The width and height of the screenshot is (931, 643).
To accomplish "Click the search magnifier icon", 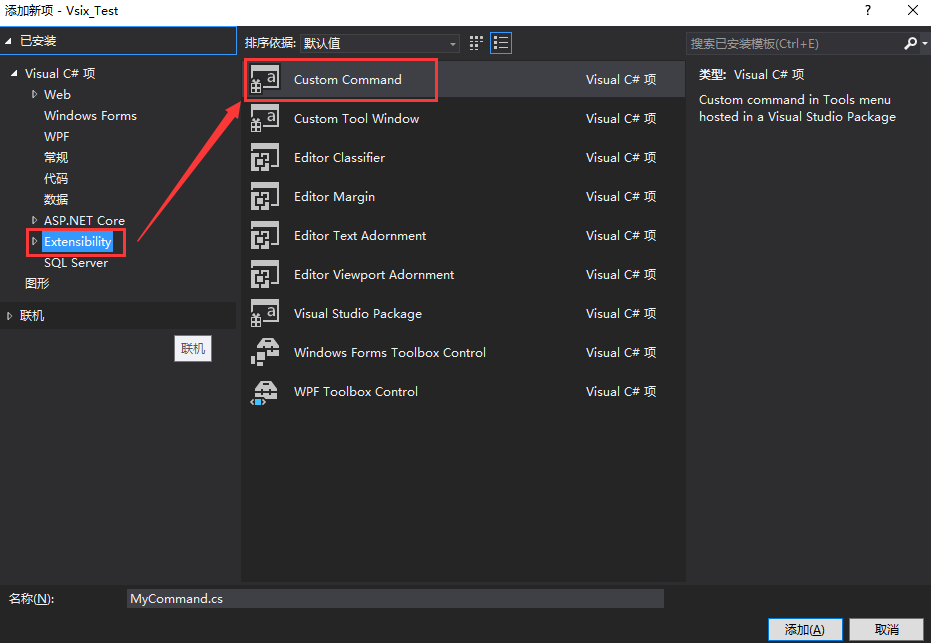I will [910, 43].
